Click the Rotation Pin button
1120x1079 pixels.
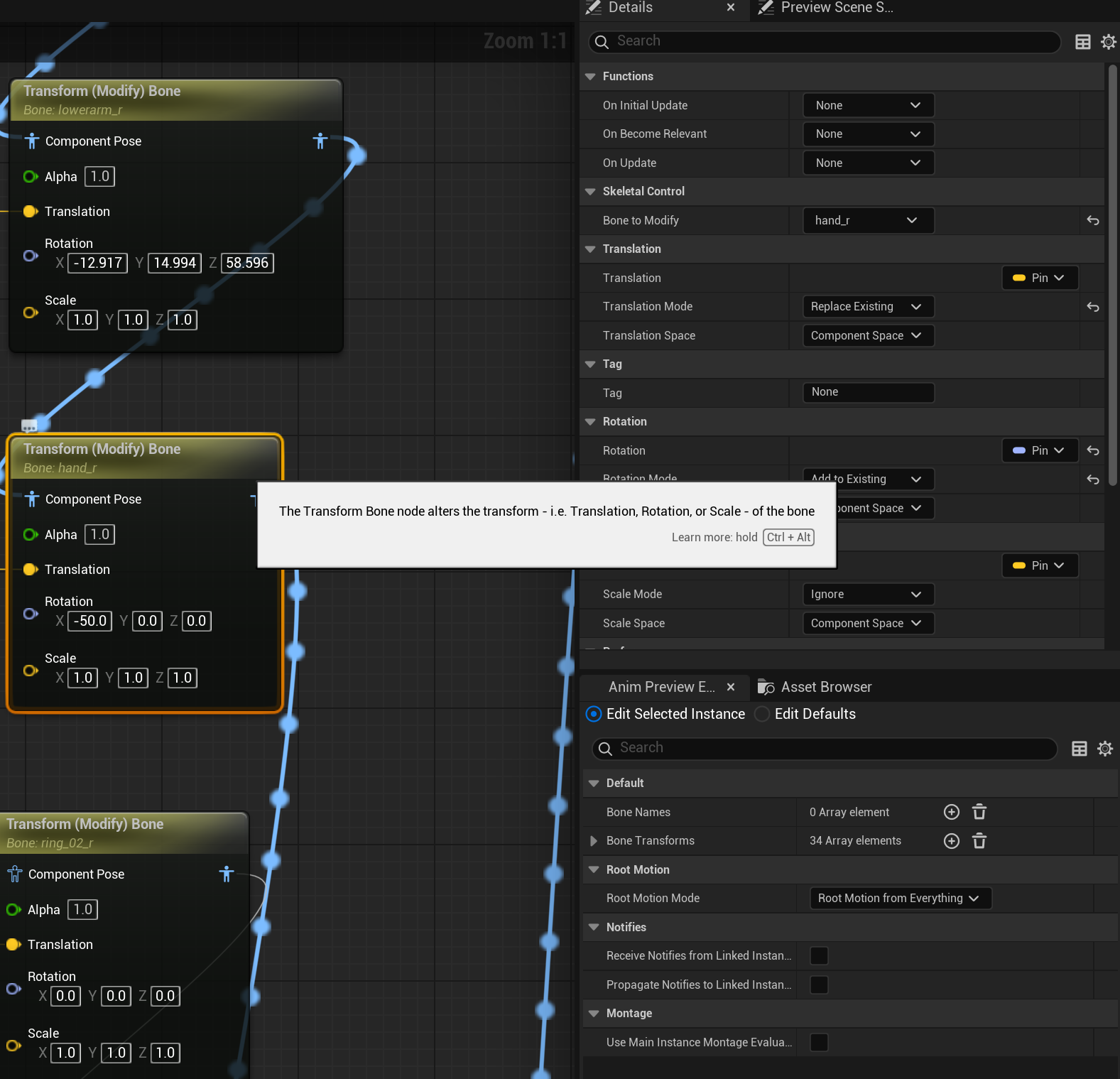click(1039, 450)
